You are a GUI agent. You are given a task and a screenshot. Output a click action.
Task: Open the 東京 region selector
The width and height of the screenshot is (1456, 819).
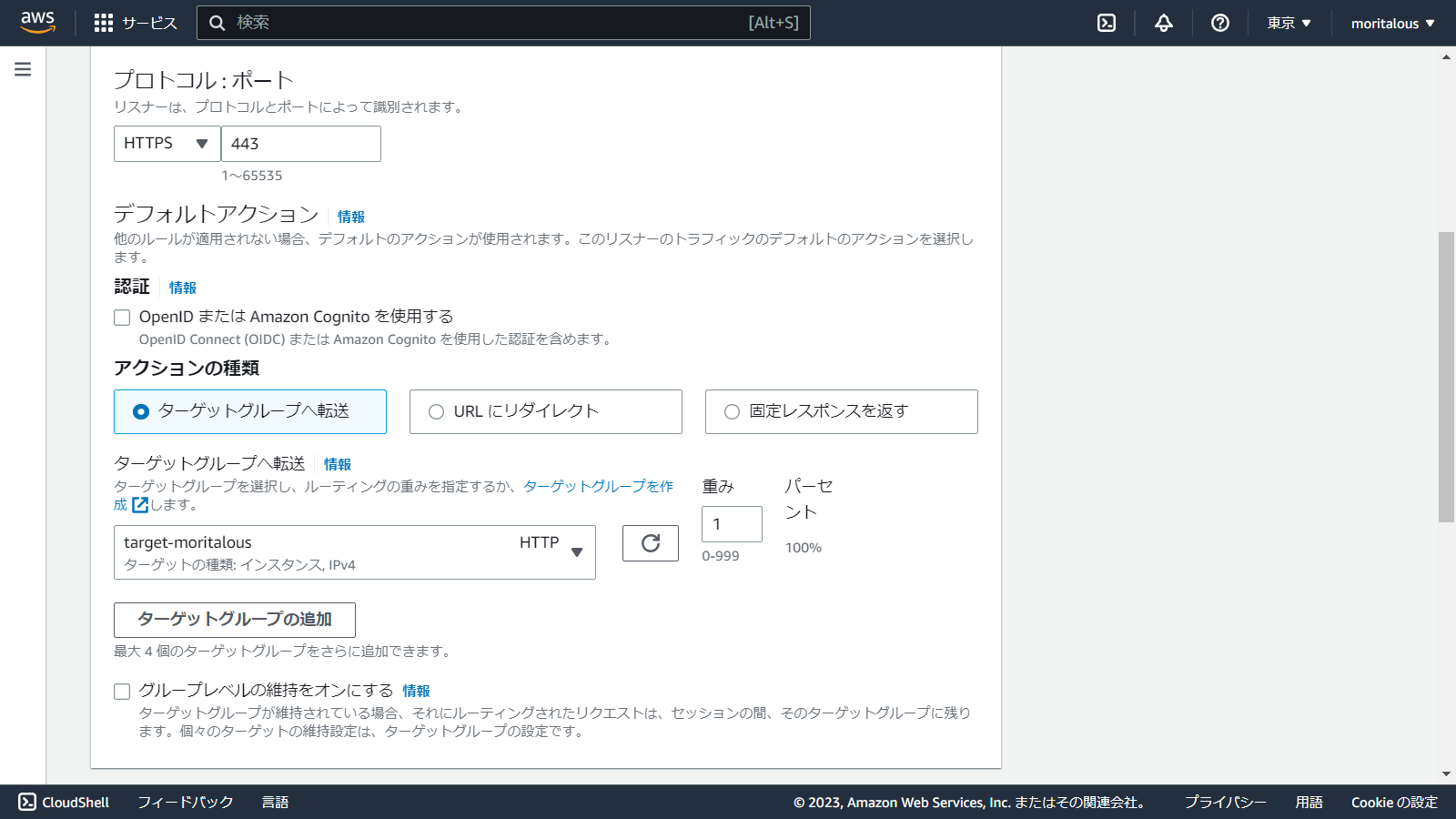(x=1288, y=23)
